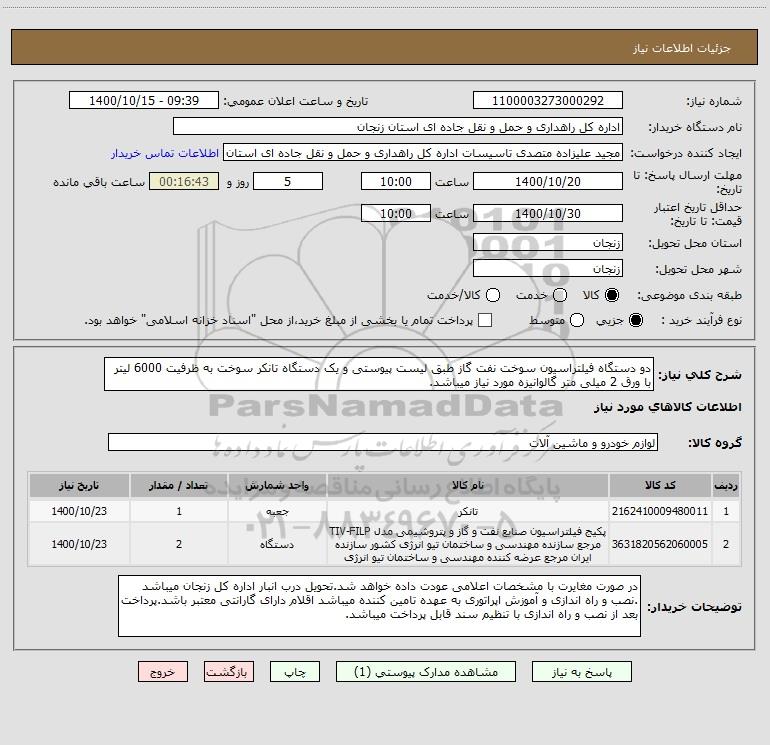Click the countdown timer 00:16:43
Screen dimensions: 770x745
(x=184, y=182)
